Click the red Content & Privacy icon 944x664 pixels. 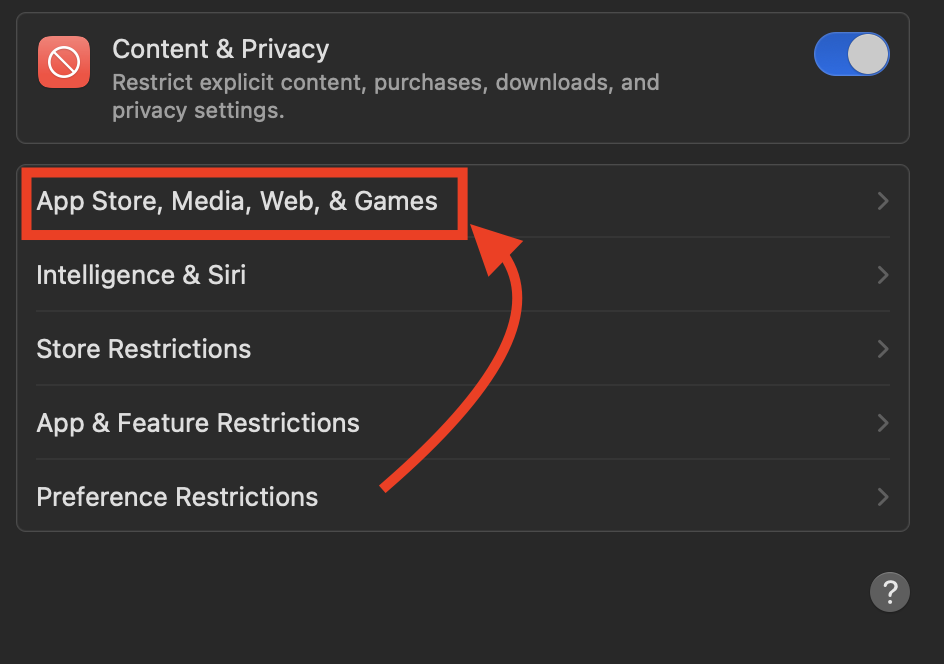point(64,62)
